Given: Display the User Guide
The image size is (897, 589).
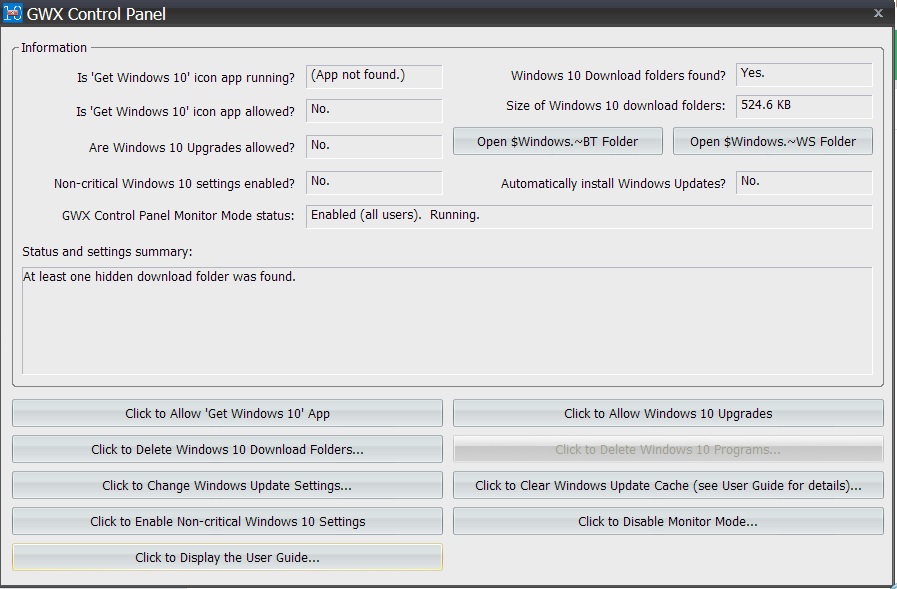Looking at the screenshot, I should [227, 557].
